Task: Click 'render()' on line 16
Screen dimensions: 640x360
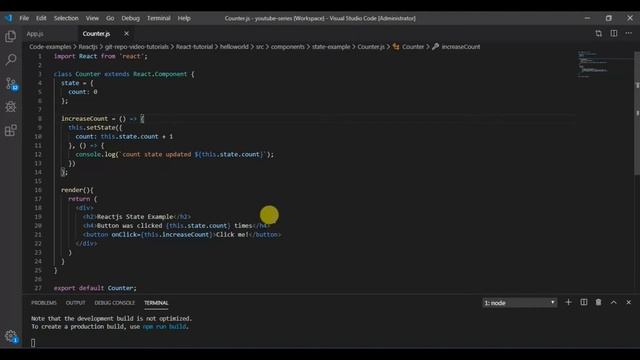Action: [x=76, y=190]
